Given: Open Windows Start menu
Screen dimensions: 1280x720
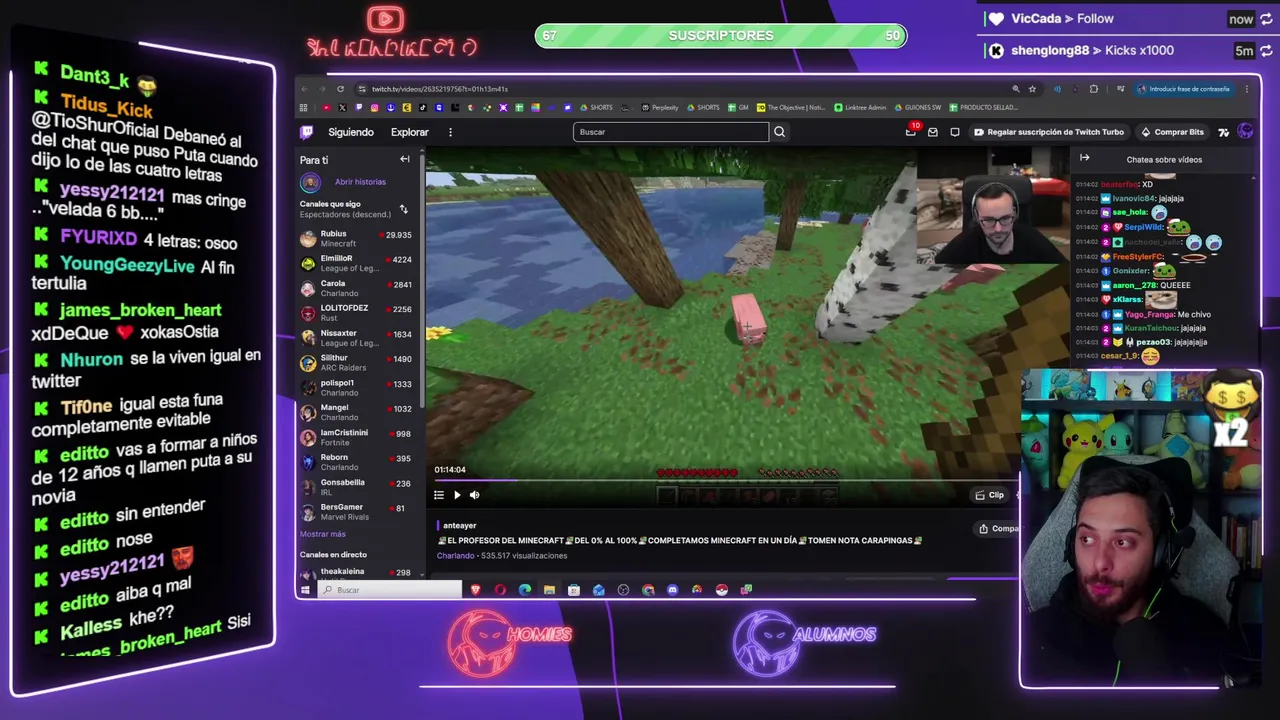Looking at the screenshot, I should (x=305, y=590).
